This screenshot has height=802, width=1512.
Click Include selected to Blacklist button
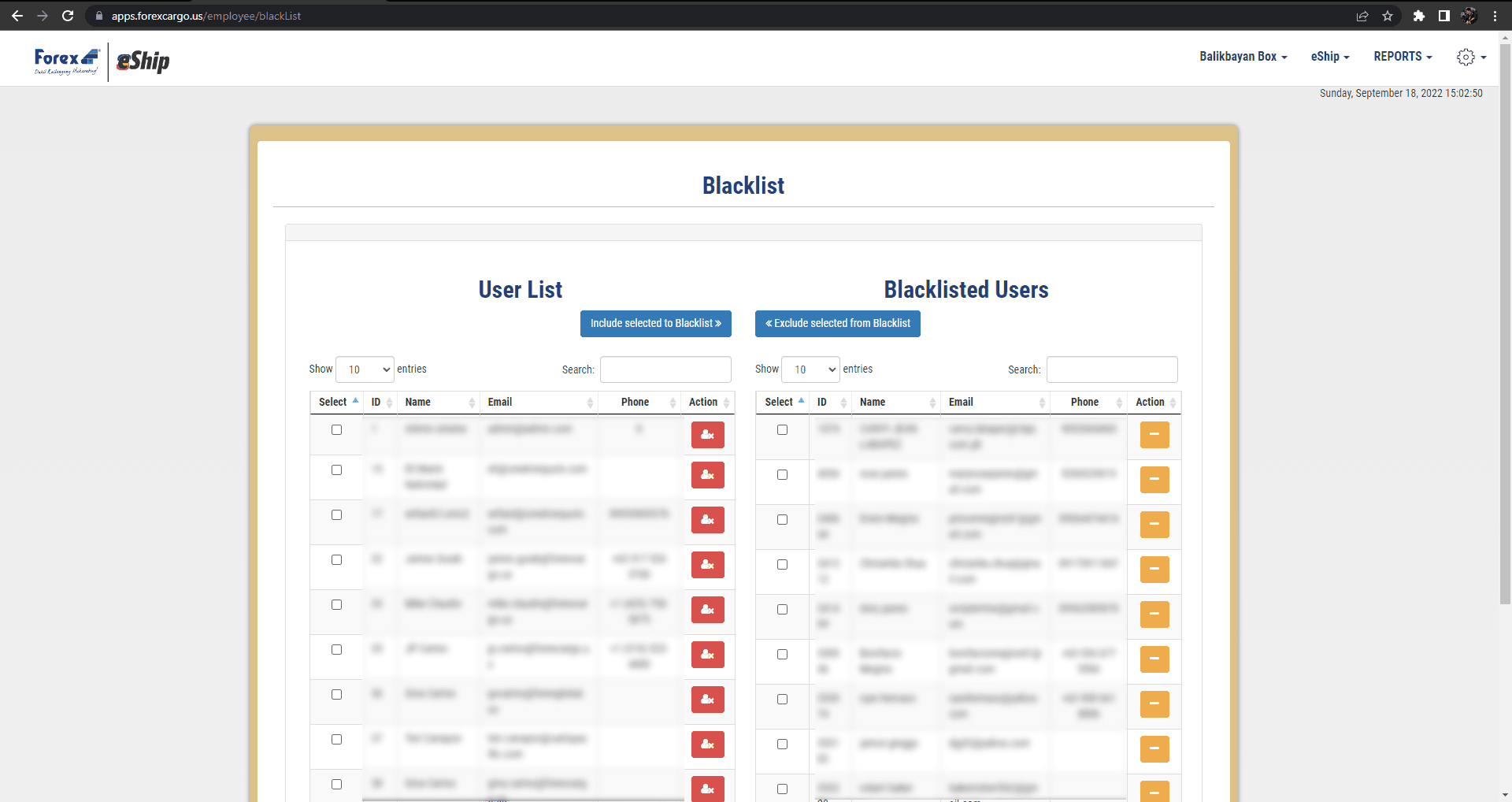pos(656,324)
